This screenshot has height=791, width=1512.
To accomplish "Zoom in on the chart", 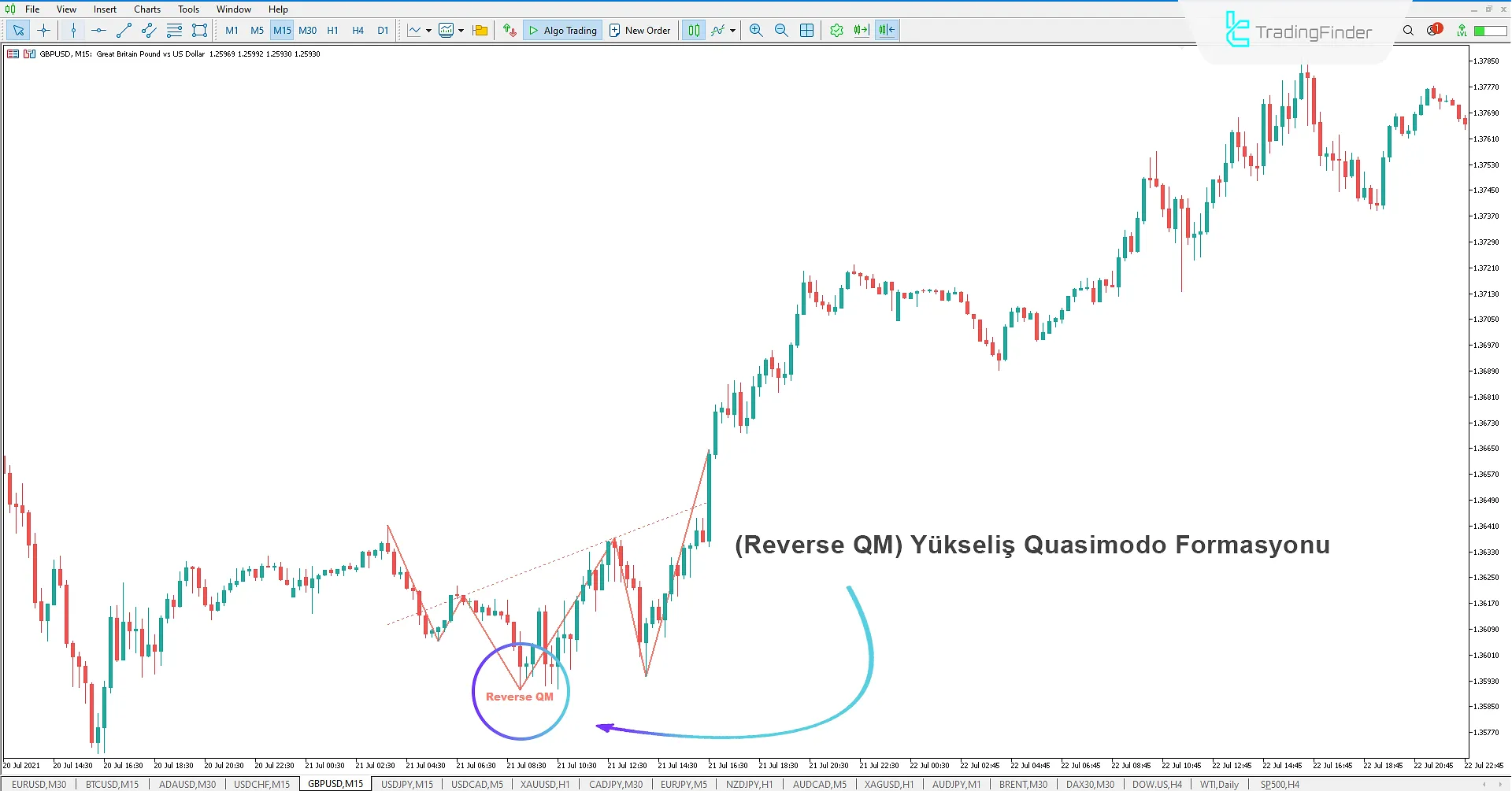I will pos(755,30).
